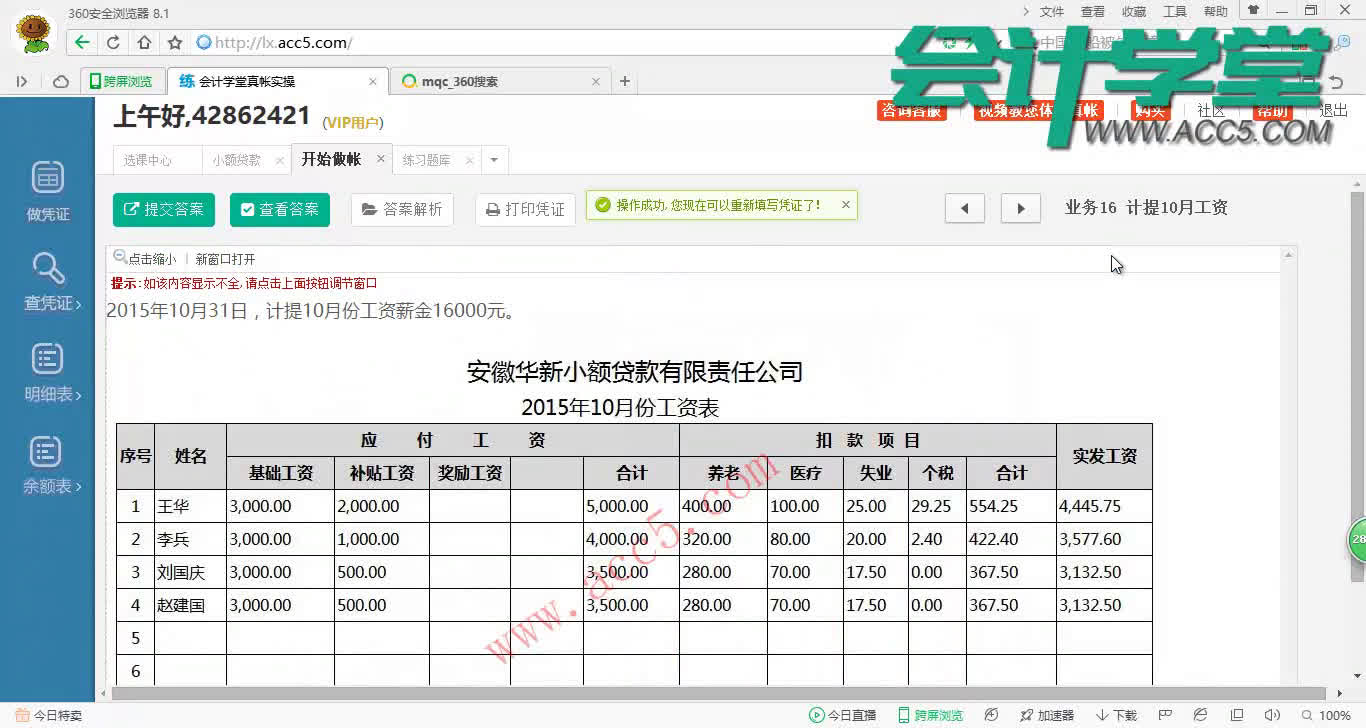Open the browser home page icon
The width and height of the screenshot is (1366, 728).
pyautogui.click(x=144, y=43)
